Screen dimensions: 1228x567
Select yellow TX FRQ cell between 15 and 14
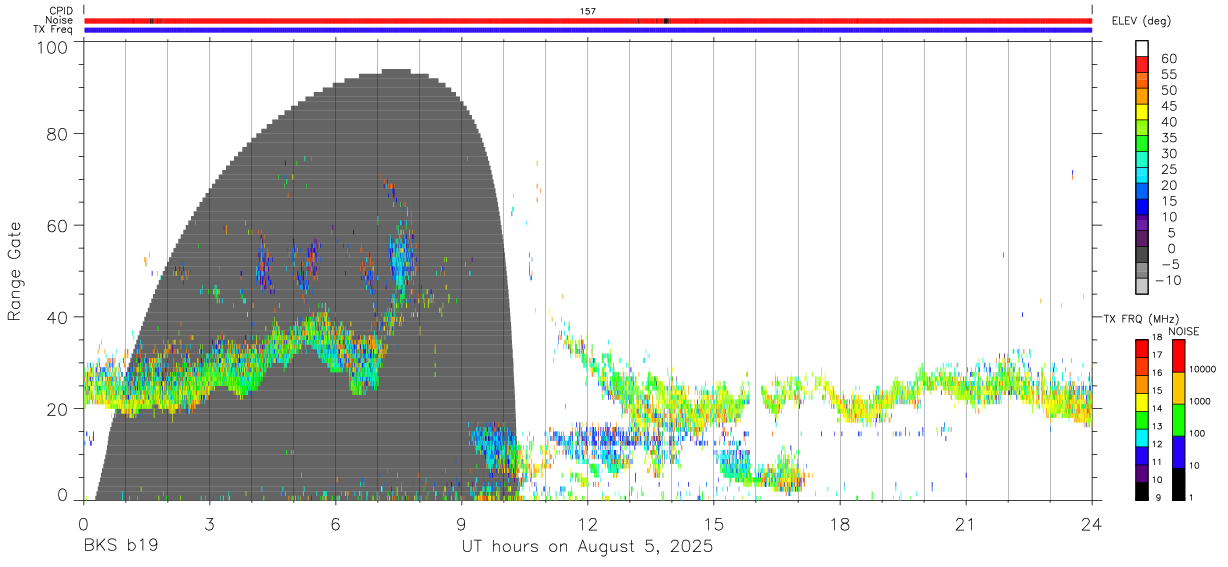point(1142,401)
